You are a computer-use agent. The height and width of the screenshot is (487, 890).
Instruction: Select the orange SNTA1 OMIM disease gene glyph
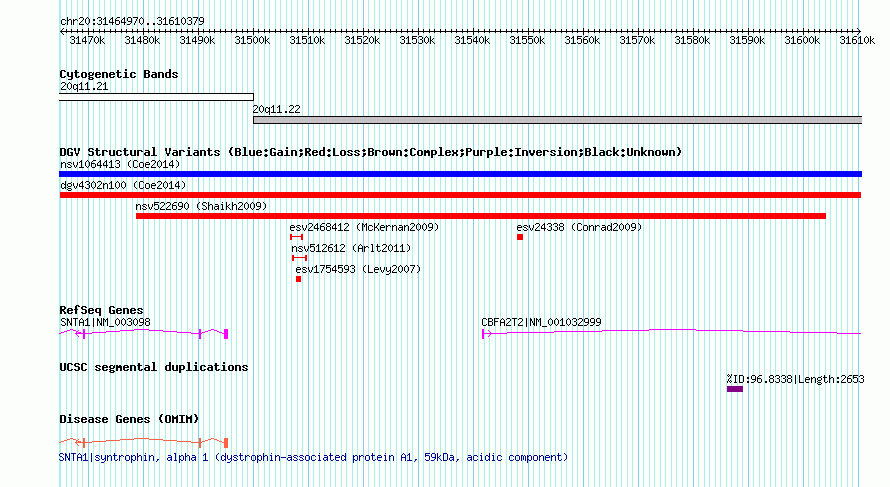144,442
